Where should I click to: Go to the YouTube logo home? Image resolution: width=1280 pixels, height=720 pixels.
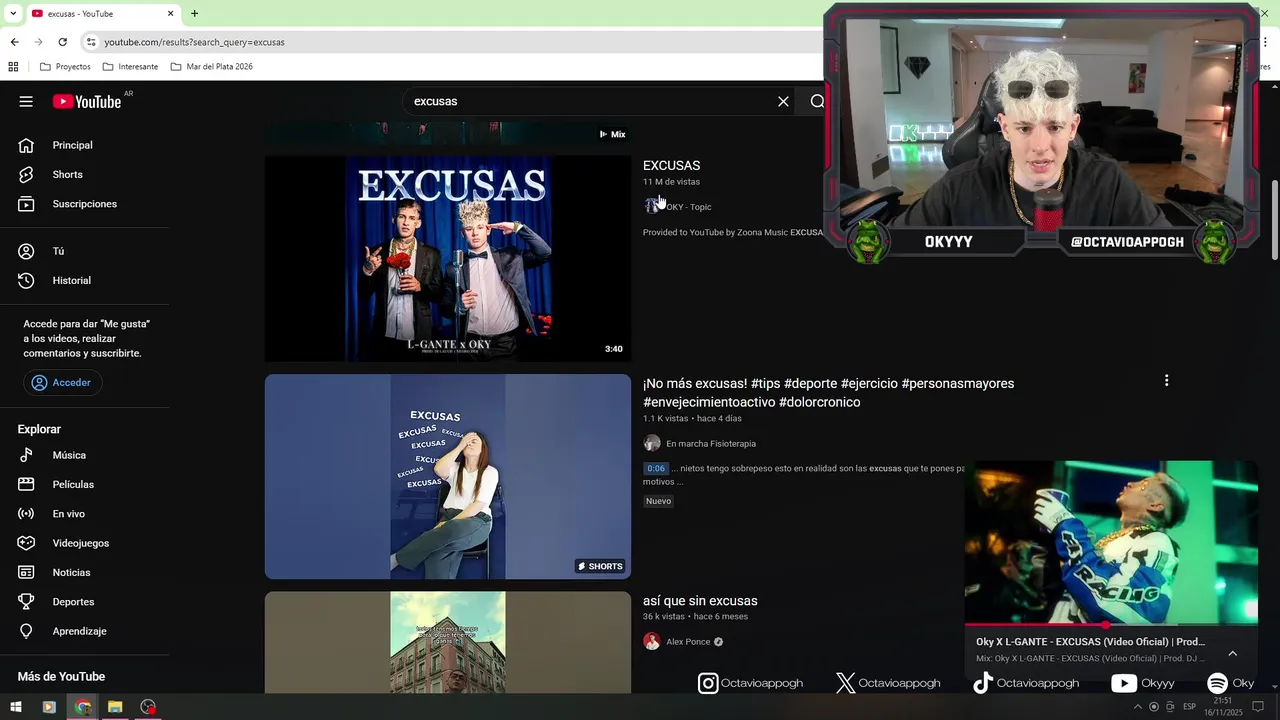click(87, 101)
